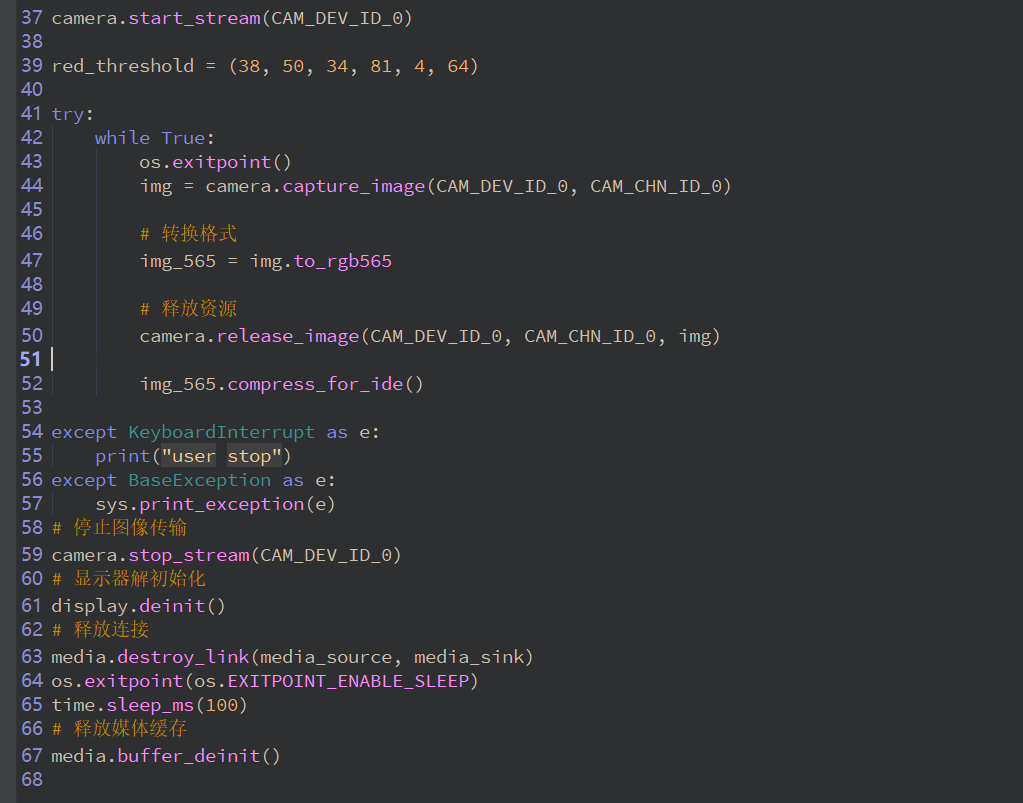Click line number 37 in the gutter
Screen dimensions: 1023x803
tap(31, 18)
